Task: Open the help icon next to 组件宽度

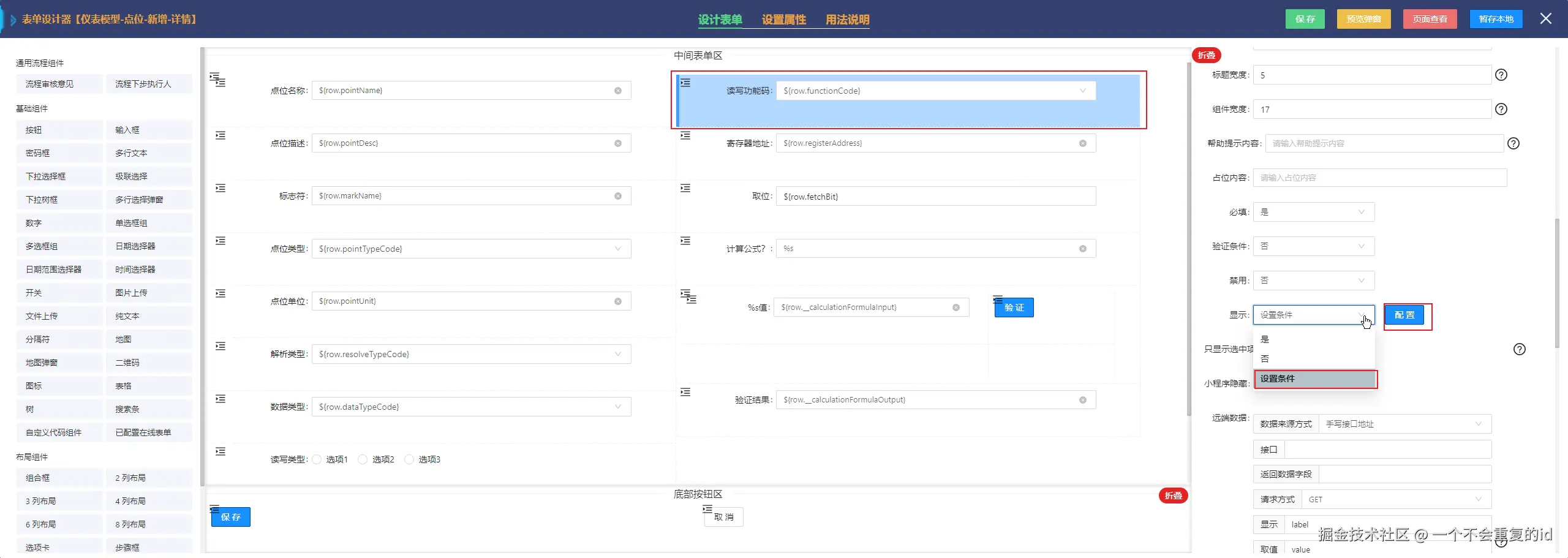Action: pyautogui.click(x=1501, y=109)
